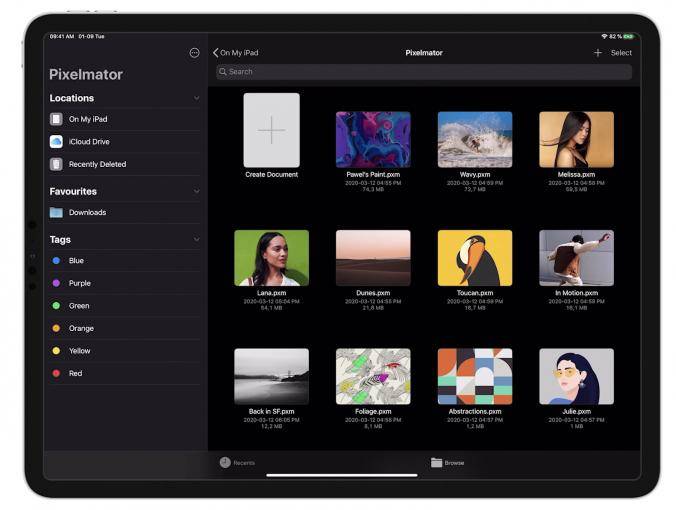Screen dimensions: 676x510
Task: Click the Pixelmator sidebar title
Action: coord(86,74)
